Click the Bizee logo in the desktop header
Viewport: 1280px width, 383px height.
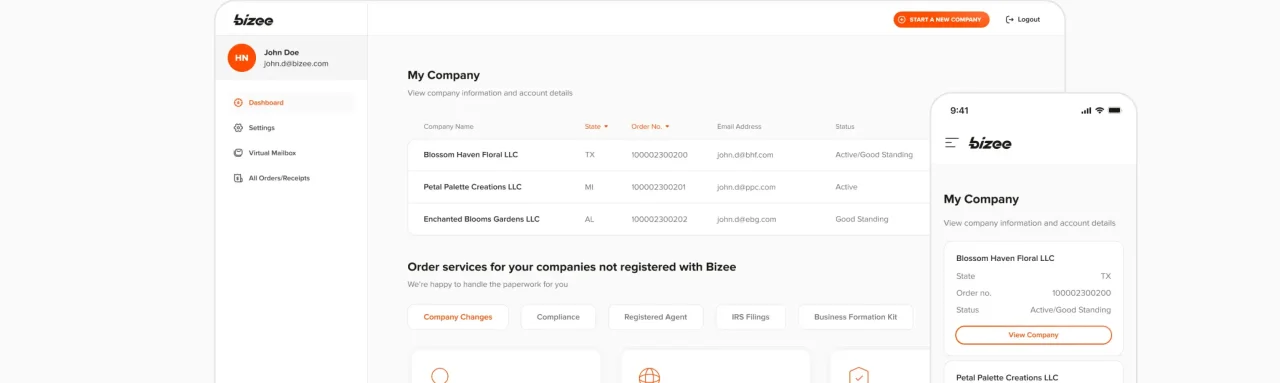pyautogui.click(x=253, y=19)
